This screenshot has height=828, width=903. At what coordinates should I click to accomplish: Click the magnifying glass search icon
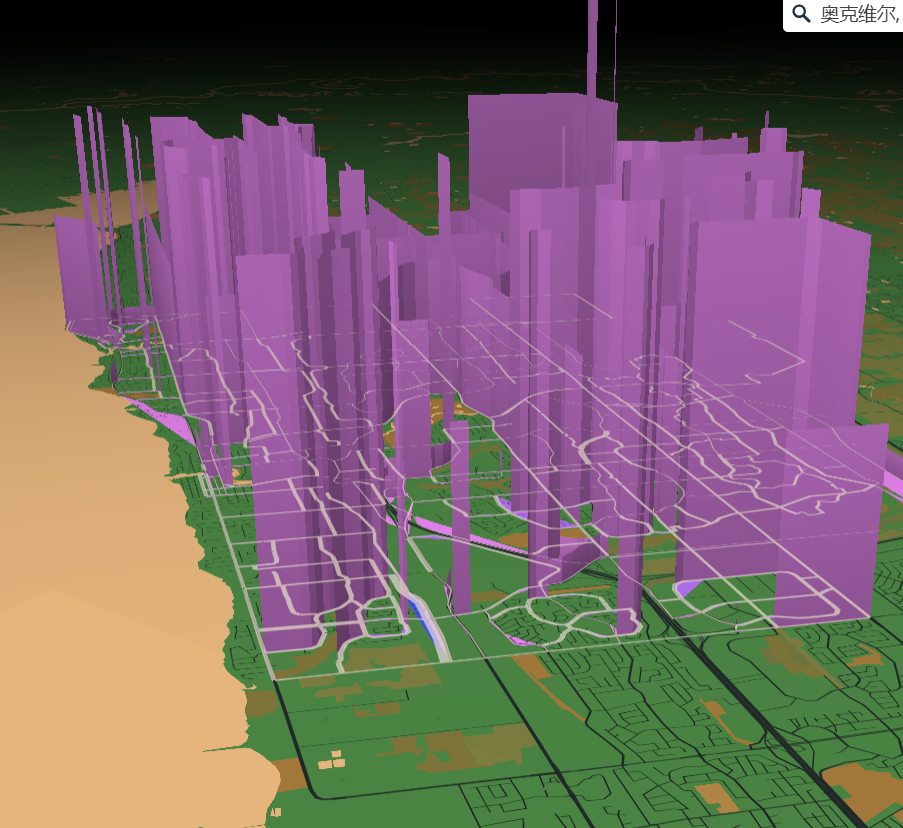799,13
